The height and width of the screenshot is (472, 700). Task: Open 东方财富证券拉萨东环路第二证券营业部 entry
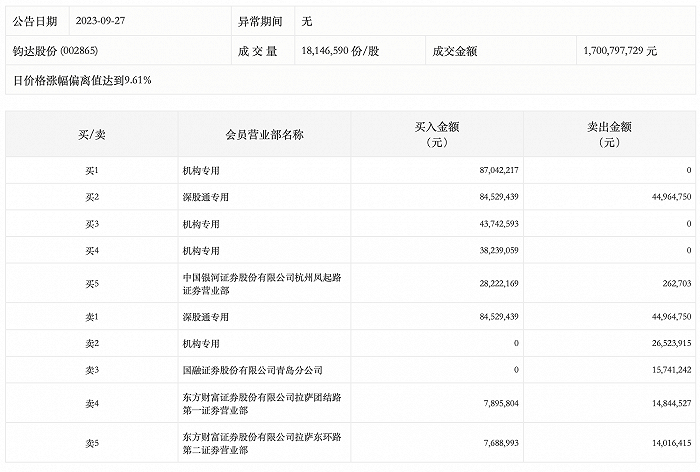[262, 443]
